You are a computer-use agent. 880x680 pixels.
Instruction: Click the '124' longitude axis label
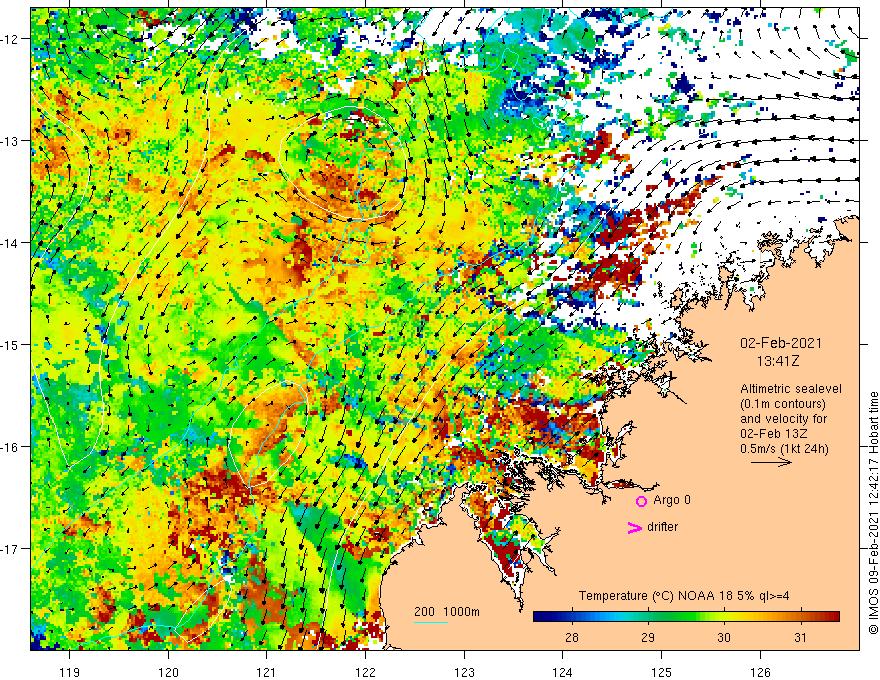coord(563,672)
